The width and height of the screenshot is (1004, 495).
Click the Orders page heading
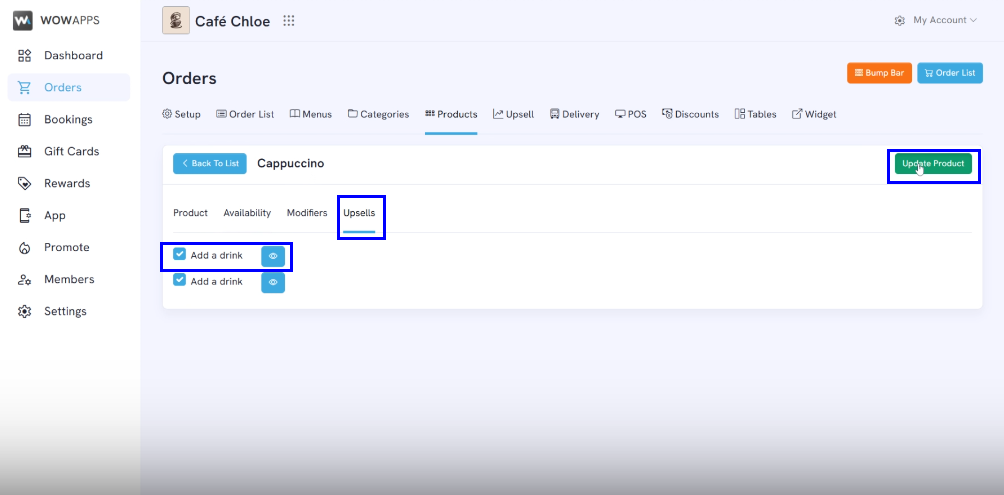coord(190,79)
